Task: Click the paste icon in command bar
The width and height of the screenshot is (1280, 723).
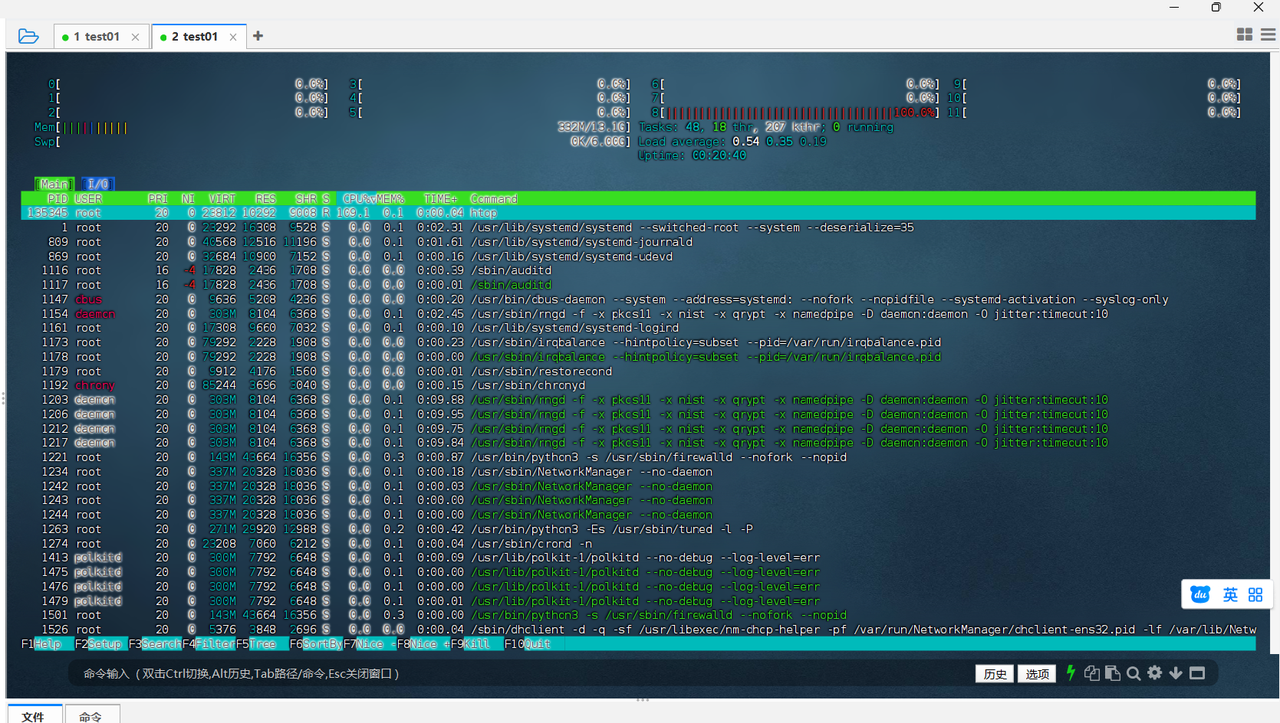Action: pyautogui.click(x=1112, y=673)
